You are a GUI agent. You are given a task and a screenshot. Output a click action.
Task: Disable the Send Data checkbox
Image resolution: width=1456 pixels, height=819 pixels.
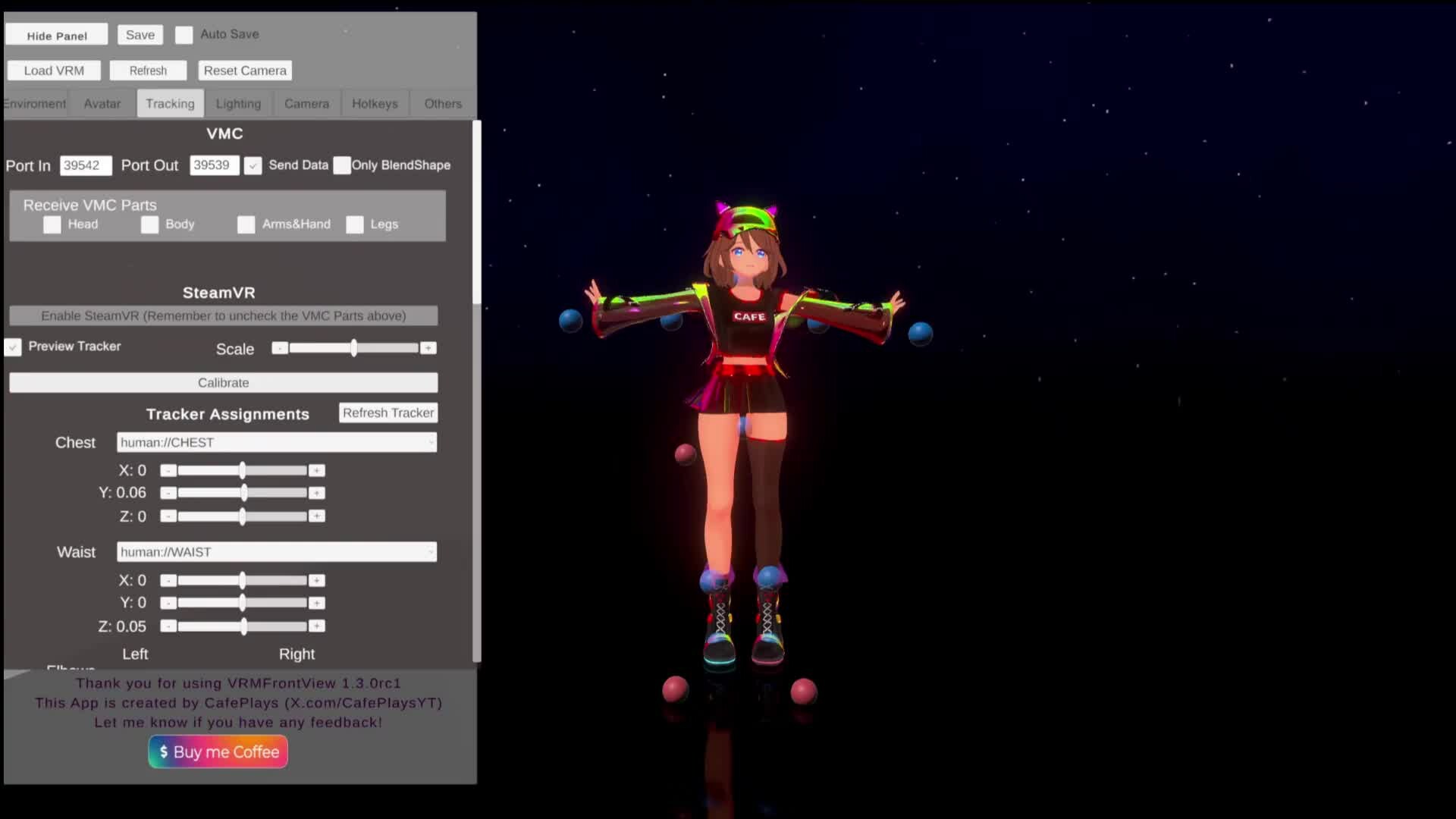click(253, 165)
